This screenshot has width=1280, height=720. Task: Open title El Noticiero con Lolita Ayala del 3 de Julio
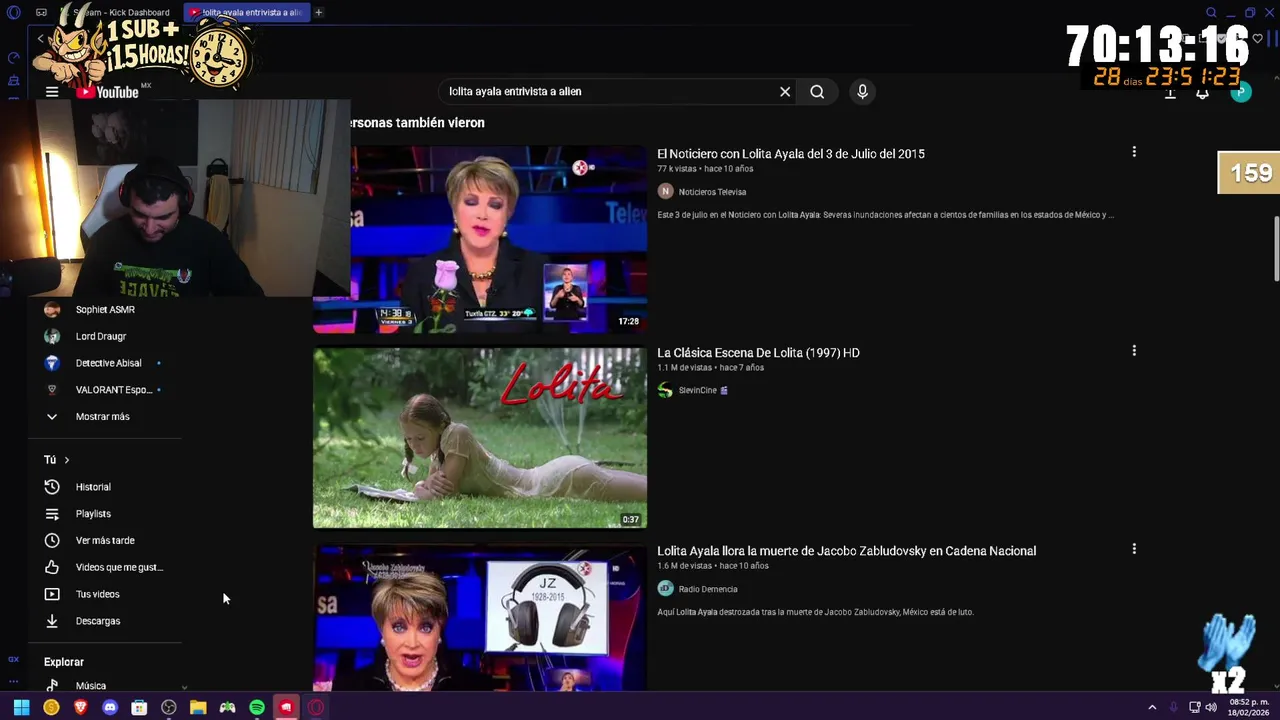(x=790, y=154)
